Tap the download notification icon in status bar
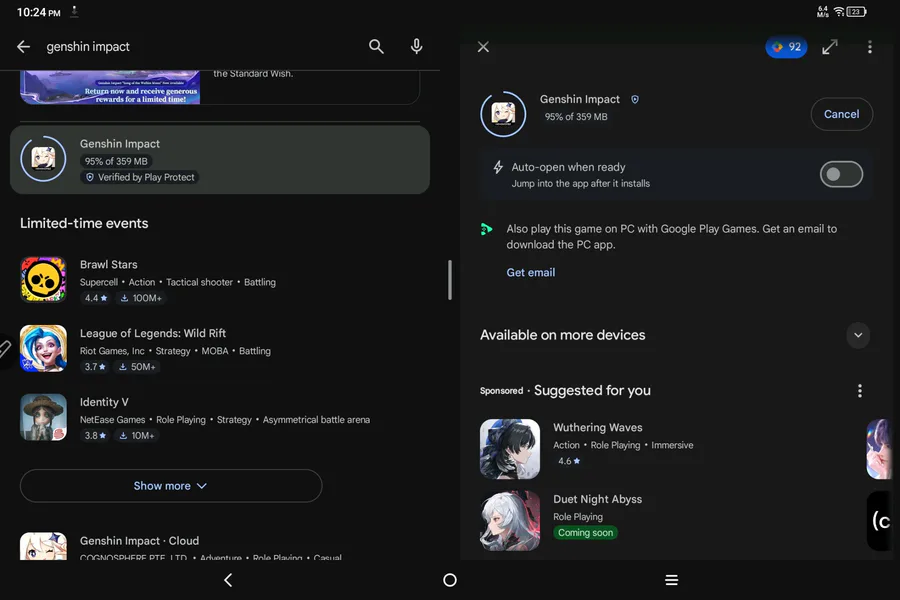Image resolution: width=900 pixels, height=600 pixels. click(75, 11)
